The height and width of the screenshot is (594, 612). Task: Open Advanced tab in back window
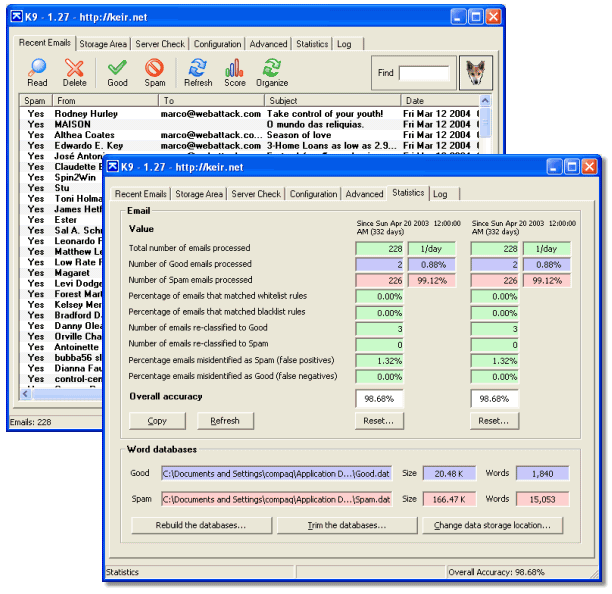point(268,44)
